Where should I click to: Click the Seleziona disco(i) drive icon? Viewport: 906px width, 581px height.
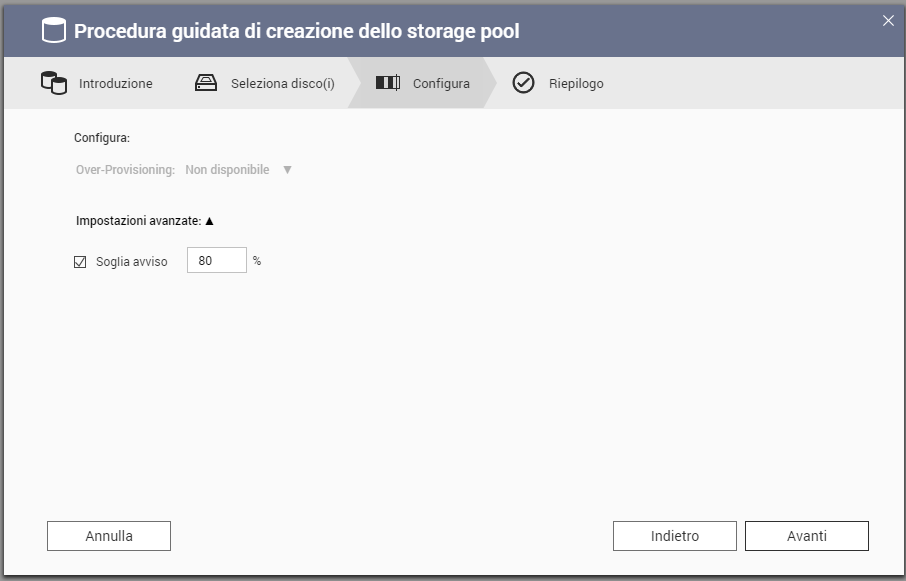point(206,83)
